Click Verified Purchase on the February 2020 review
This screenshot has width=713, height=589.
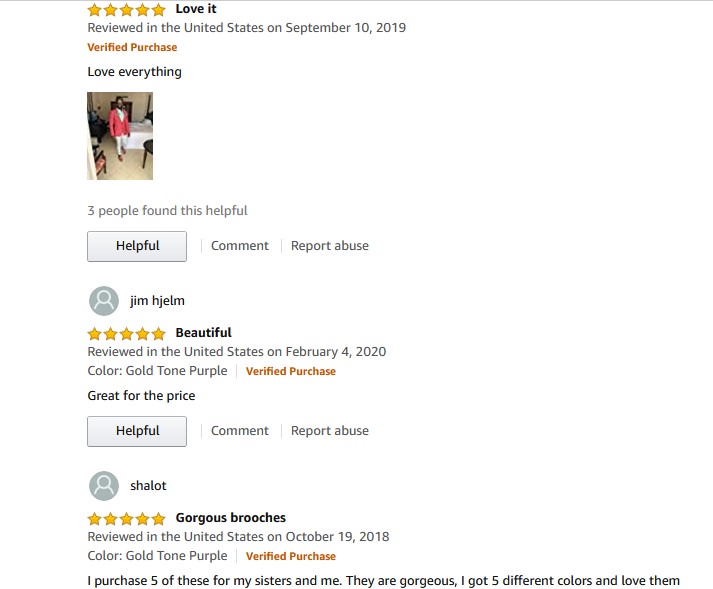pos(290,371)
